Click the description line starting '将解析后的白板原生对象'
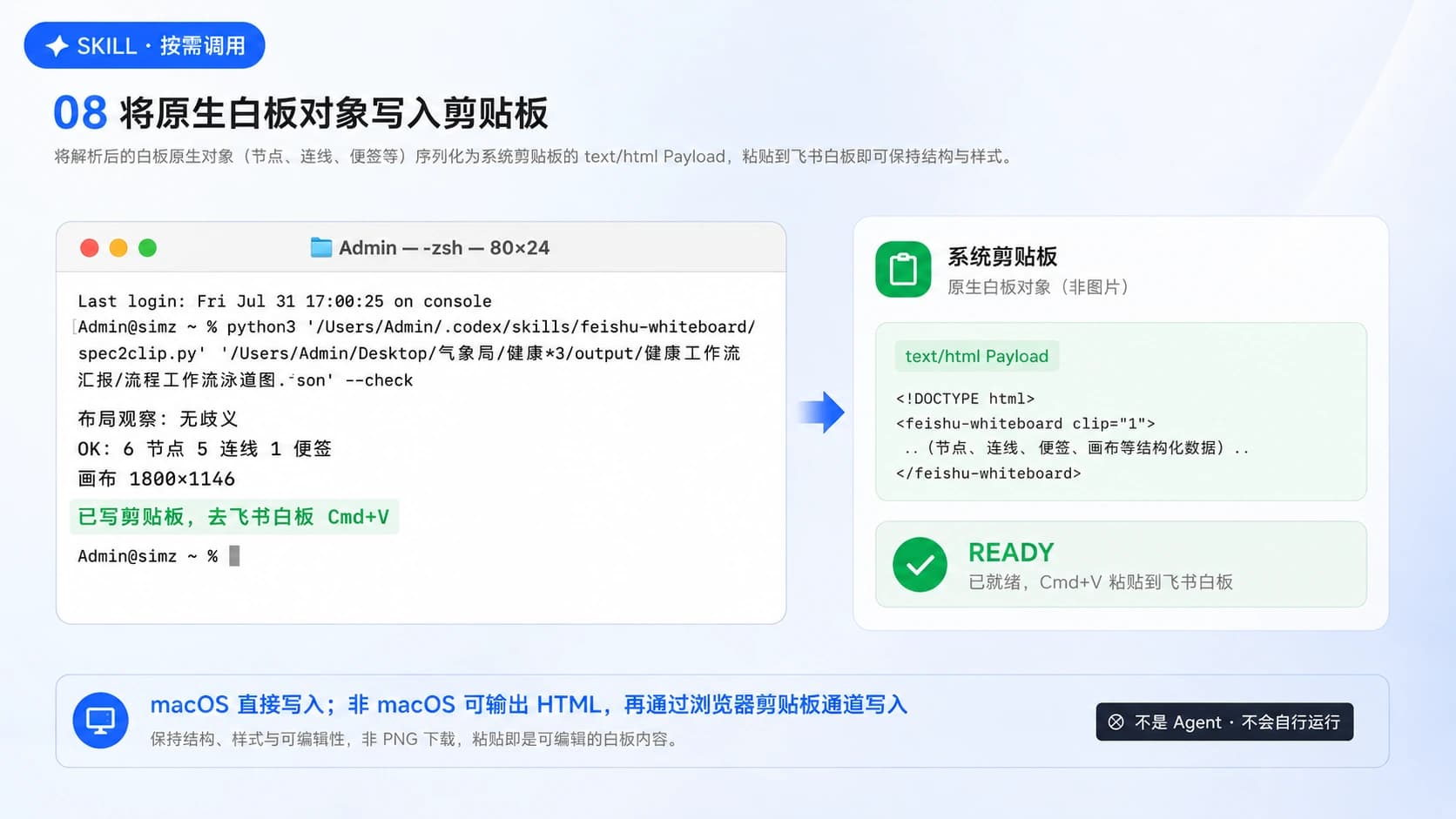Image resolution: width=1456 pixels, height=819 pixels. tap(535, 157)
